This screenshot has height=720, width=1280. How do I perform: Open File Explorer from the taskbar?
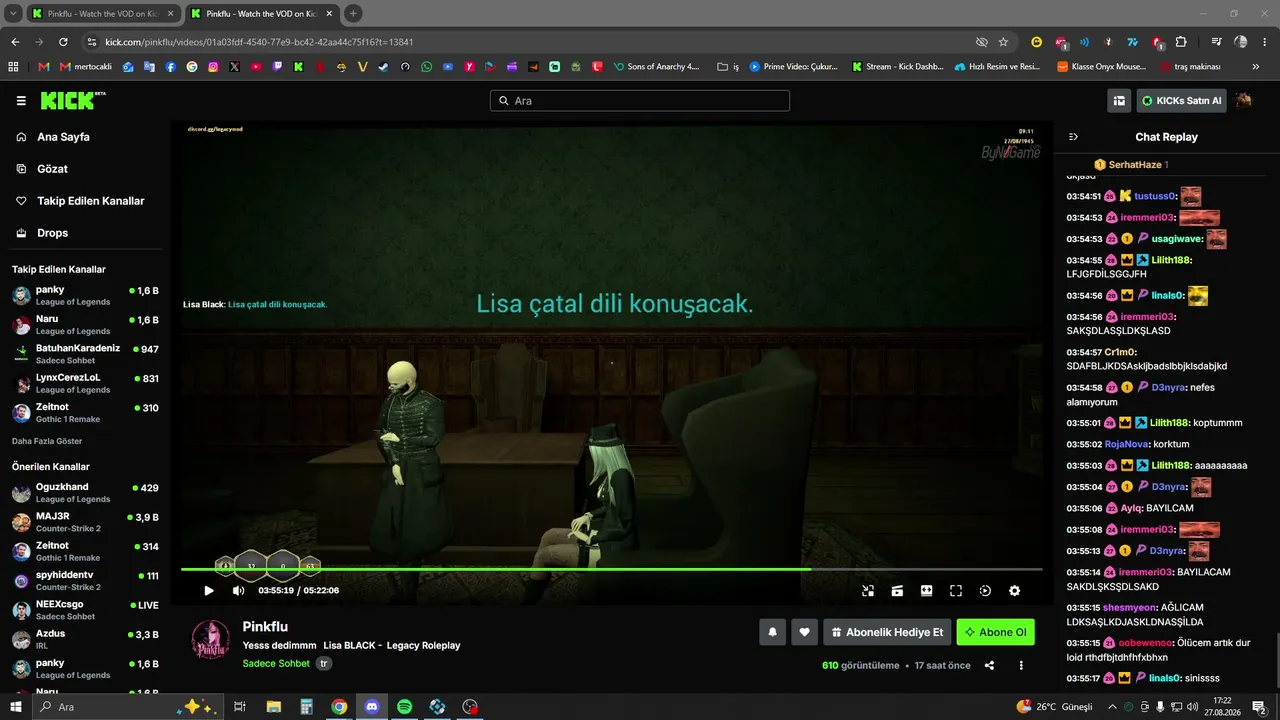tap(273, 707)
